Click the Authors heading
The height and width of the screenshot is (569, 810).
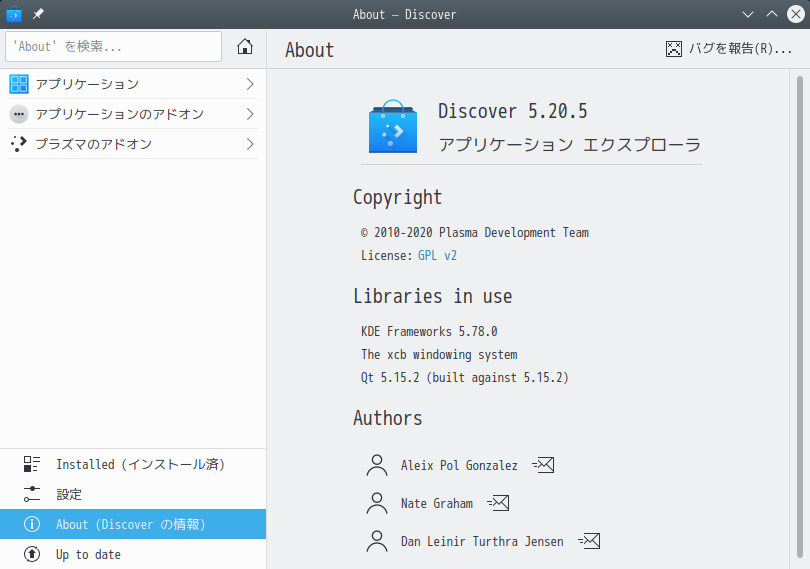[x=387, y=418]
